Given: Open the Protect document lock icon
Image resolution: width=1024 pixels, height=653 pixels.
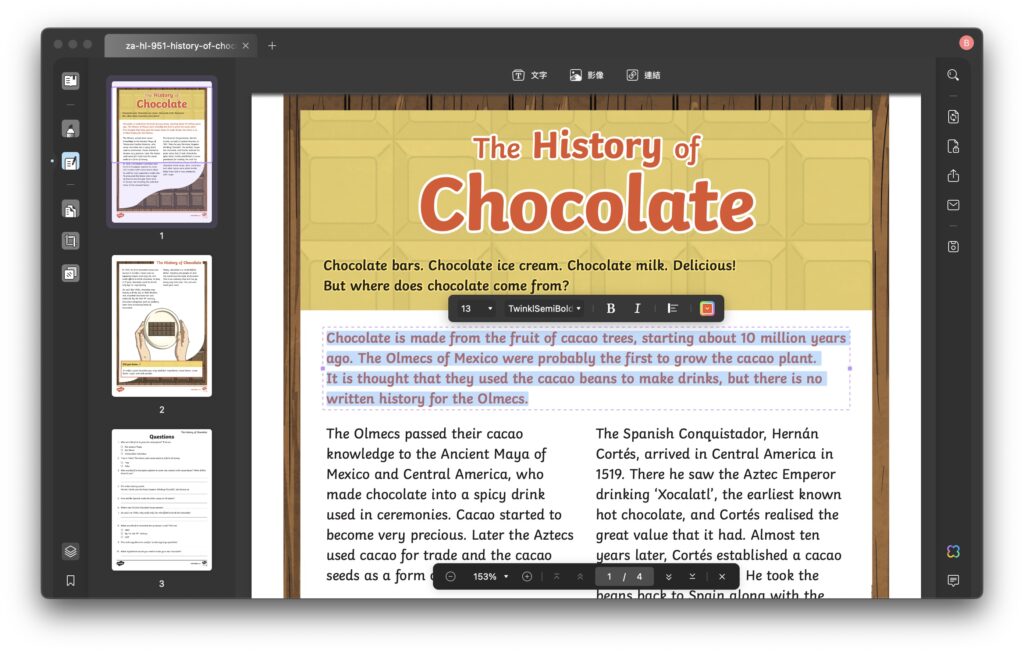Looking at the screenshot, I should pyautogui.click(x=953, y=146).
